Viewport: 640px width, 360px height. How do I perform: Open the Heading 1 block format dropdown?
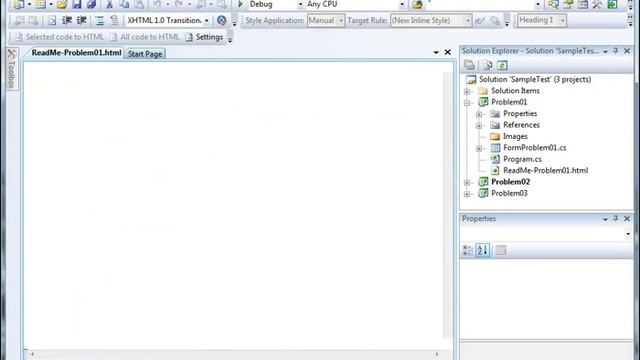point(562,20)
